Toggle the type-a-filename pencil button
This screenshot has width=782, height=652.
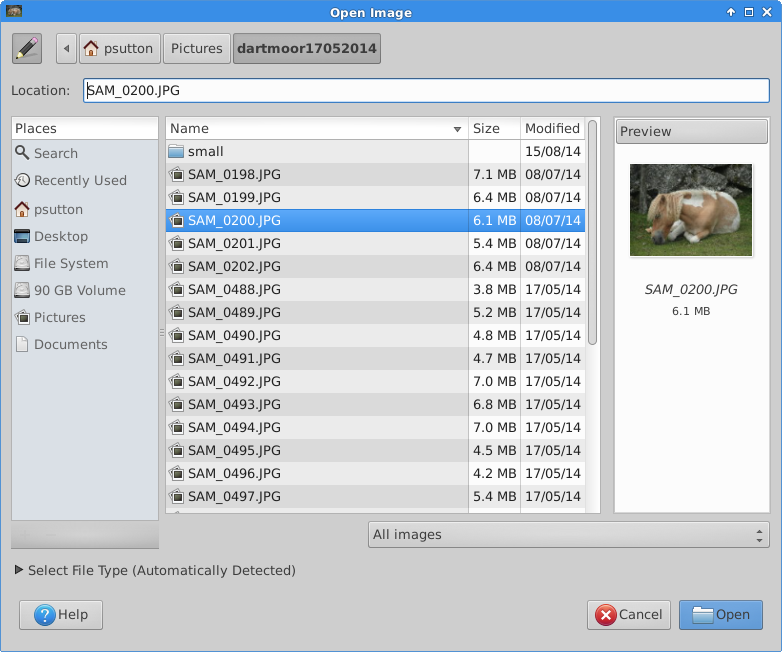[27, 48]
